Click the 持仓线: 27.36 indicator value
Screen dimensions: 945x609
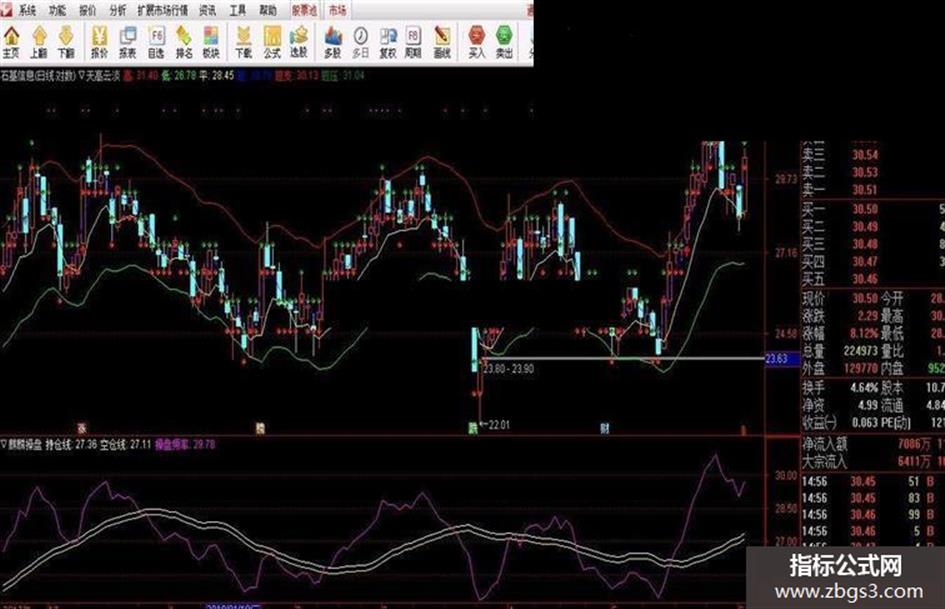click(x=71, y=445)
